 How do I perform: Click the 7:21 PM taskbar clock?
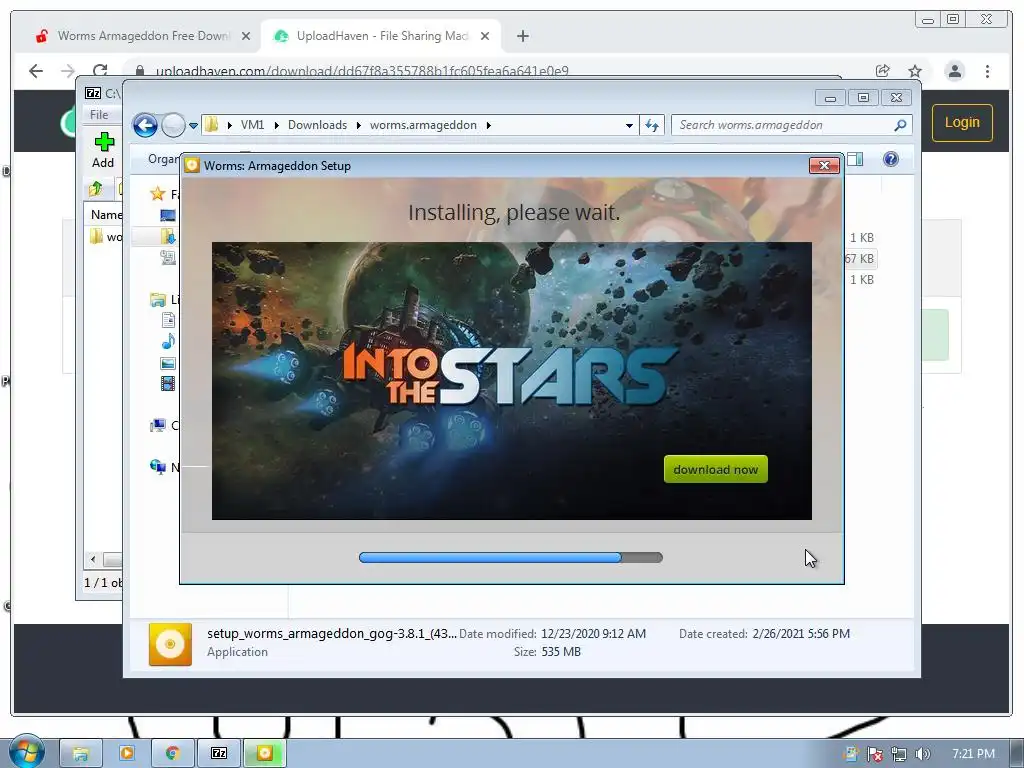[973, 754]
